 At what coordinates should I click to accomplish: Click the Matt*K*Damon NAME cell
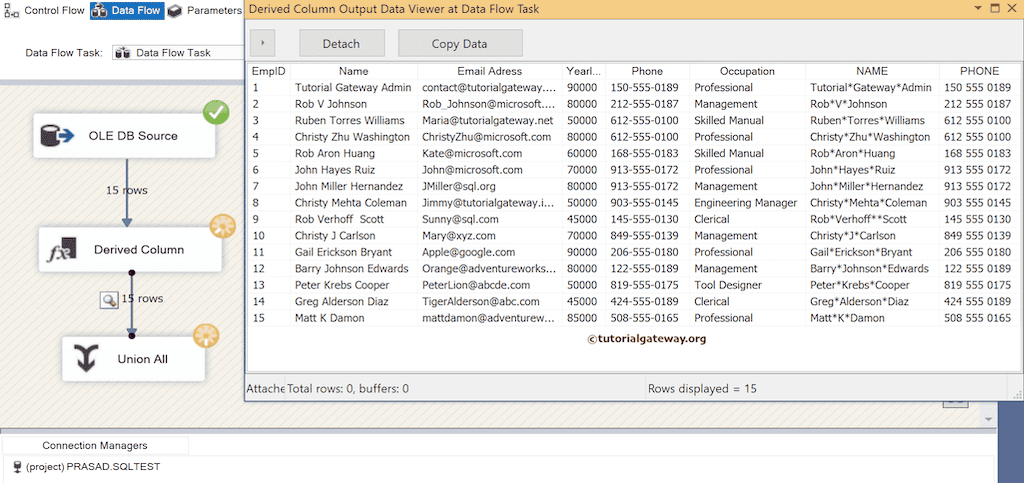(872, 319)
